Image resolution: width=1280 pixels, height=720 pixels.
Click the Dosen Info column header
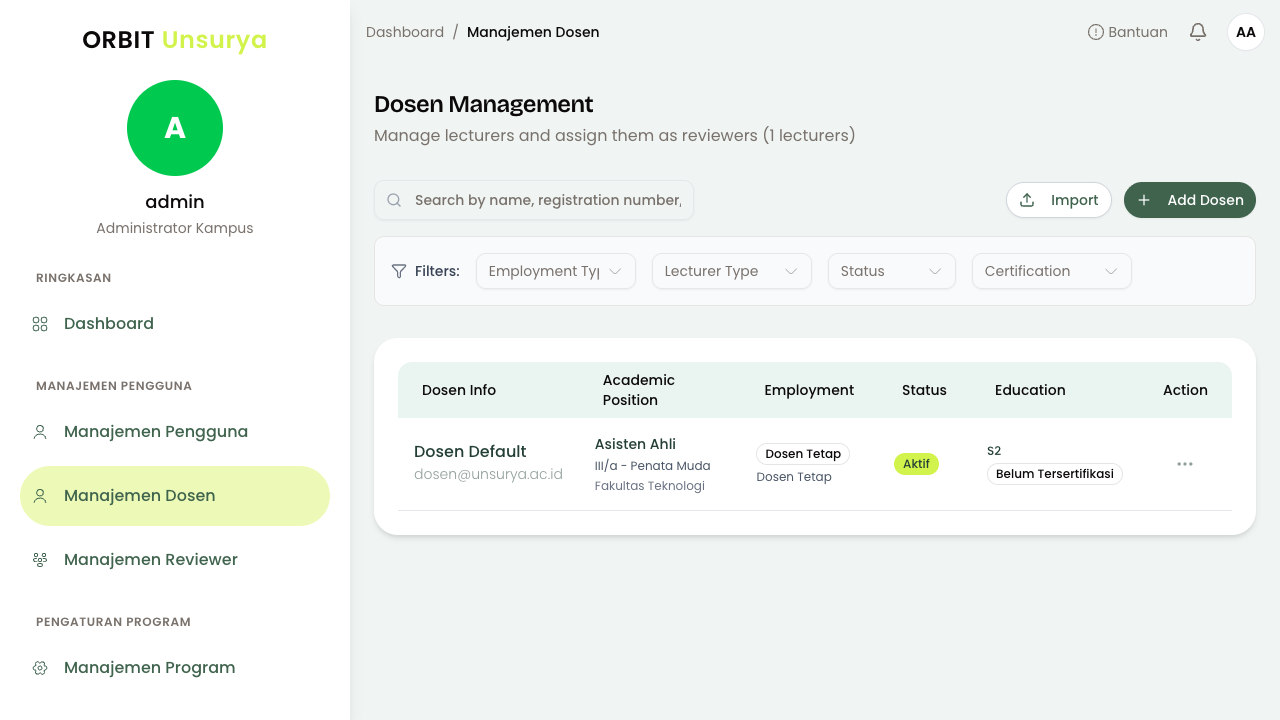tap(459, 390)
